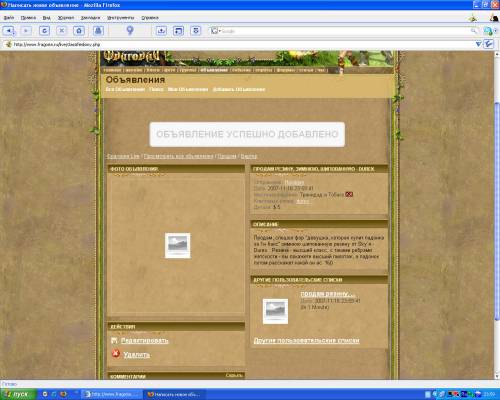Image resolution: width=500 pixels, height=400 pixels.
Task: Select the Объявления site navigation tab
Action: click(x=214, y=70)
